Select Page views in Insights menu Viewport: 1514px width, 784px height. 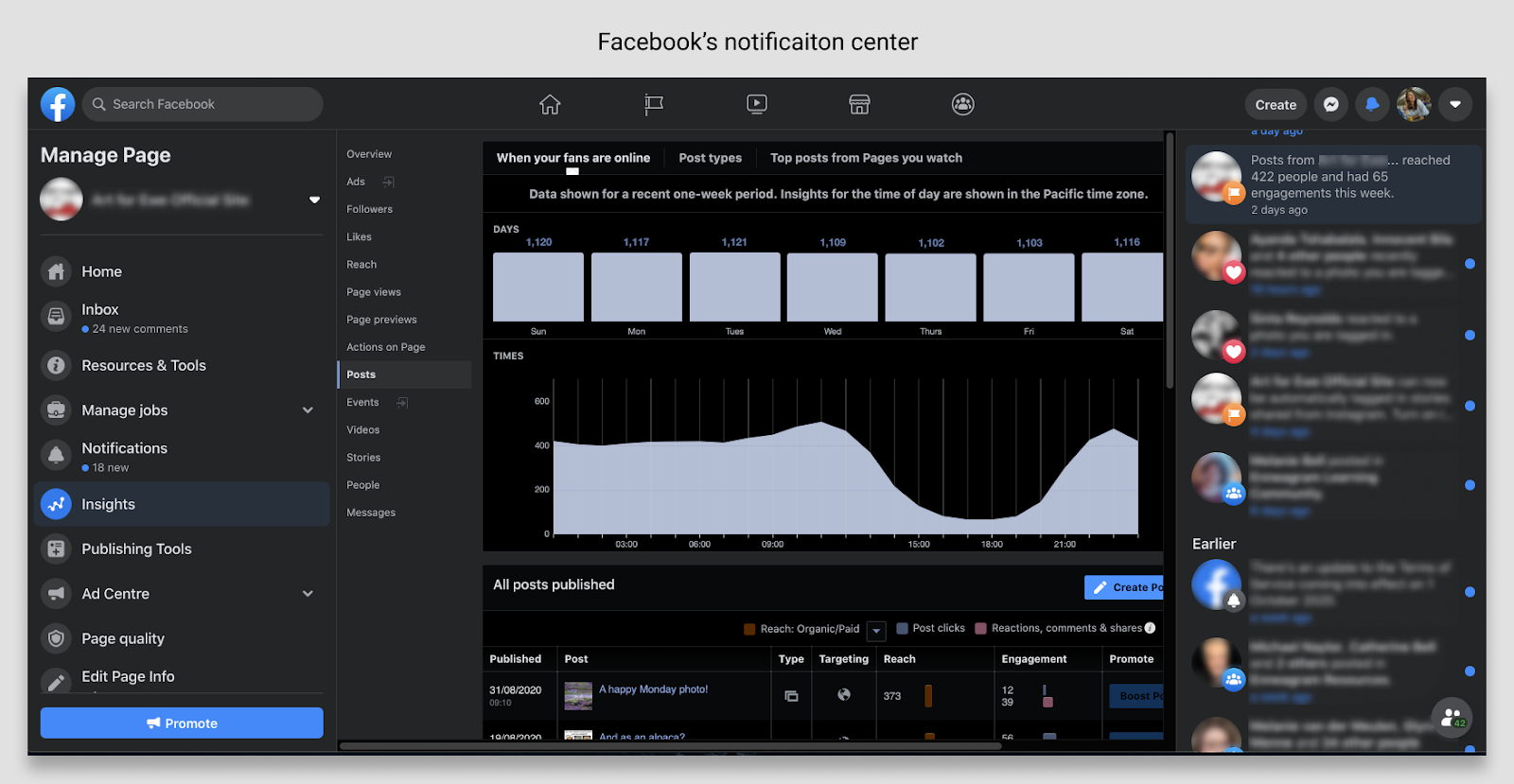[x=374, y=292]
